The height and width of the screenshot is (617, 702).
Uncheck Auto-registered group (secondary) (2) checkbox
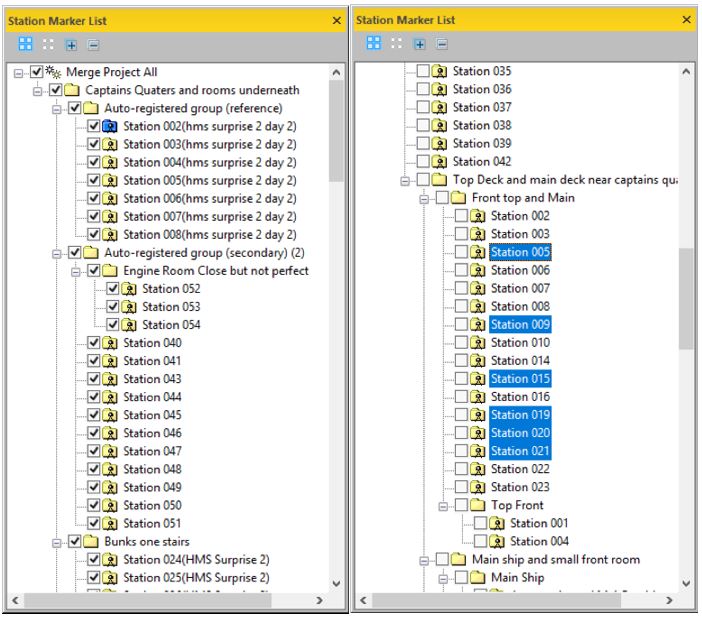click(x=75, y=253)
